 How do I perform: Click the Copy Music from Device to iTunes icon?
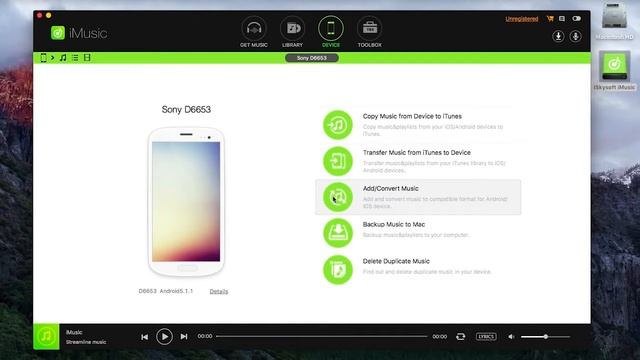pos(338,125)
